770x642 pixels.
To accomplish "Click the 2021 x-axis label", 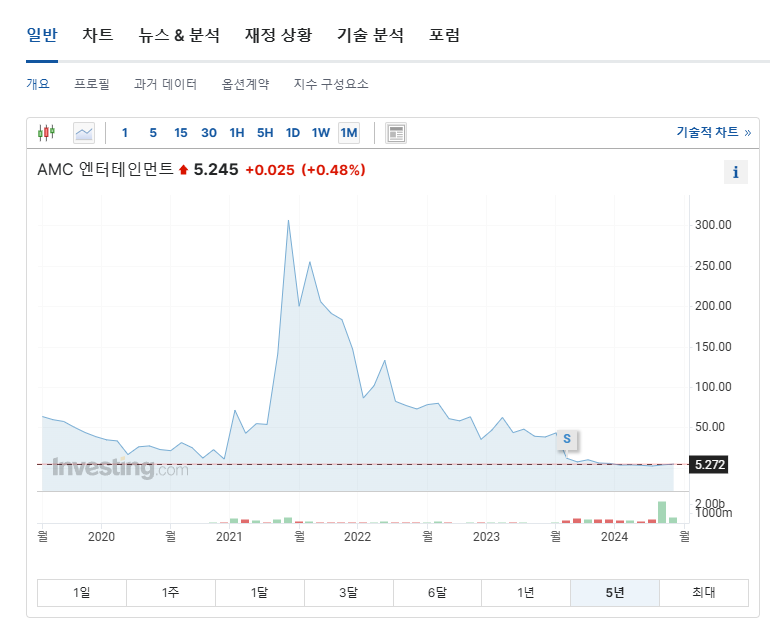I will [229, 537].
